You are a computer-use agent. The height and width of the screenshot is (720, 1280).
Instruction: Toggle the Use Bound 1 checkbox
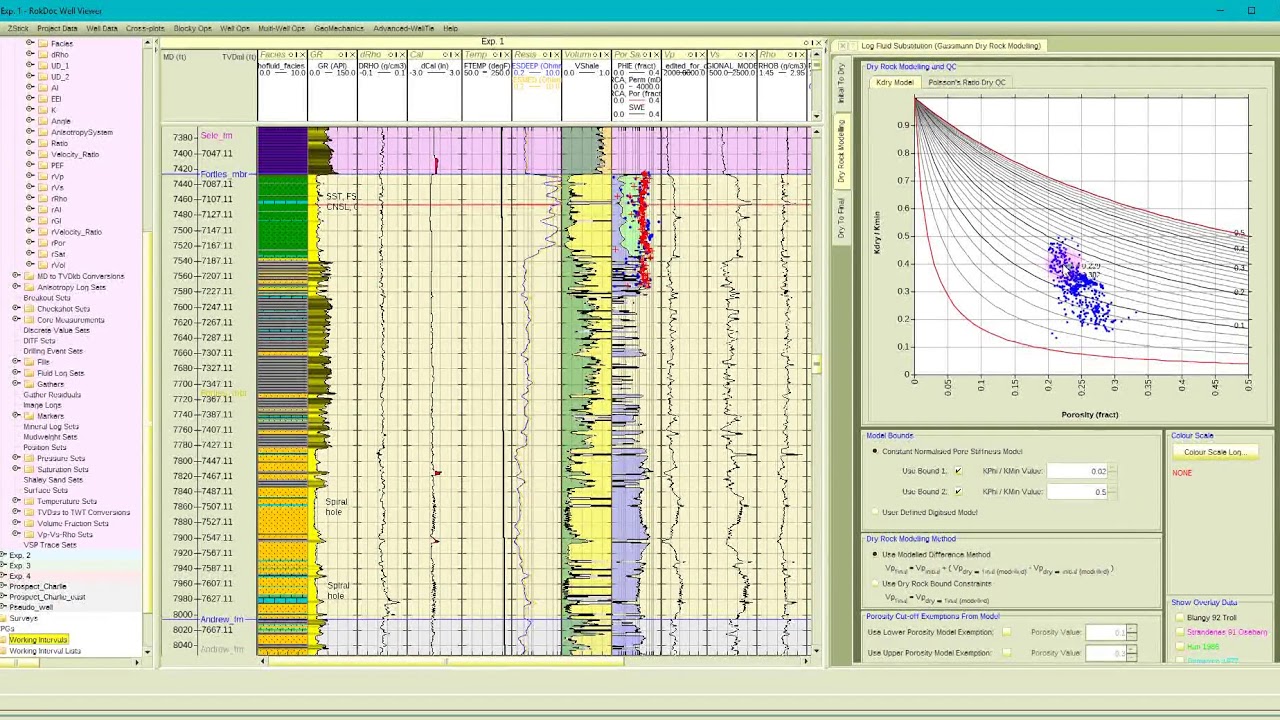[x=958, y=471]
